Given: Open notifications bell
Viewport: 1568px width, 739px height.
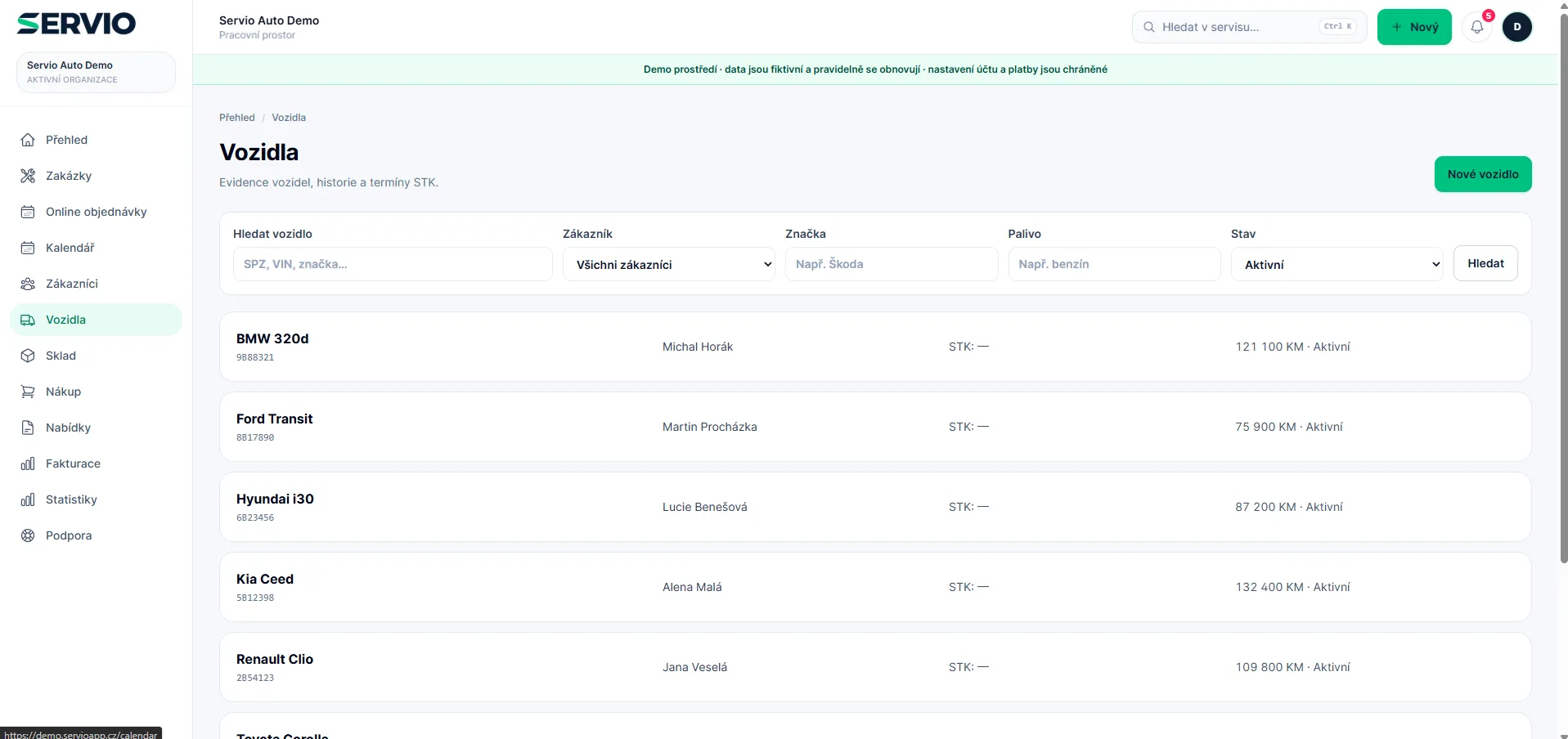Looking at the screenshot, I should click(1477, 27).
